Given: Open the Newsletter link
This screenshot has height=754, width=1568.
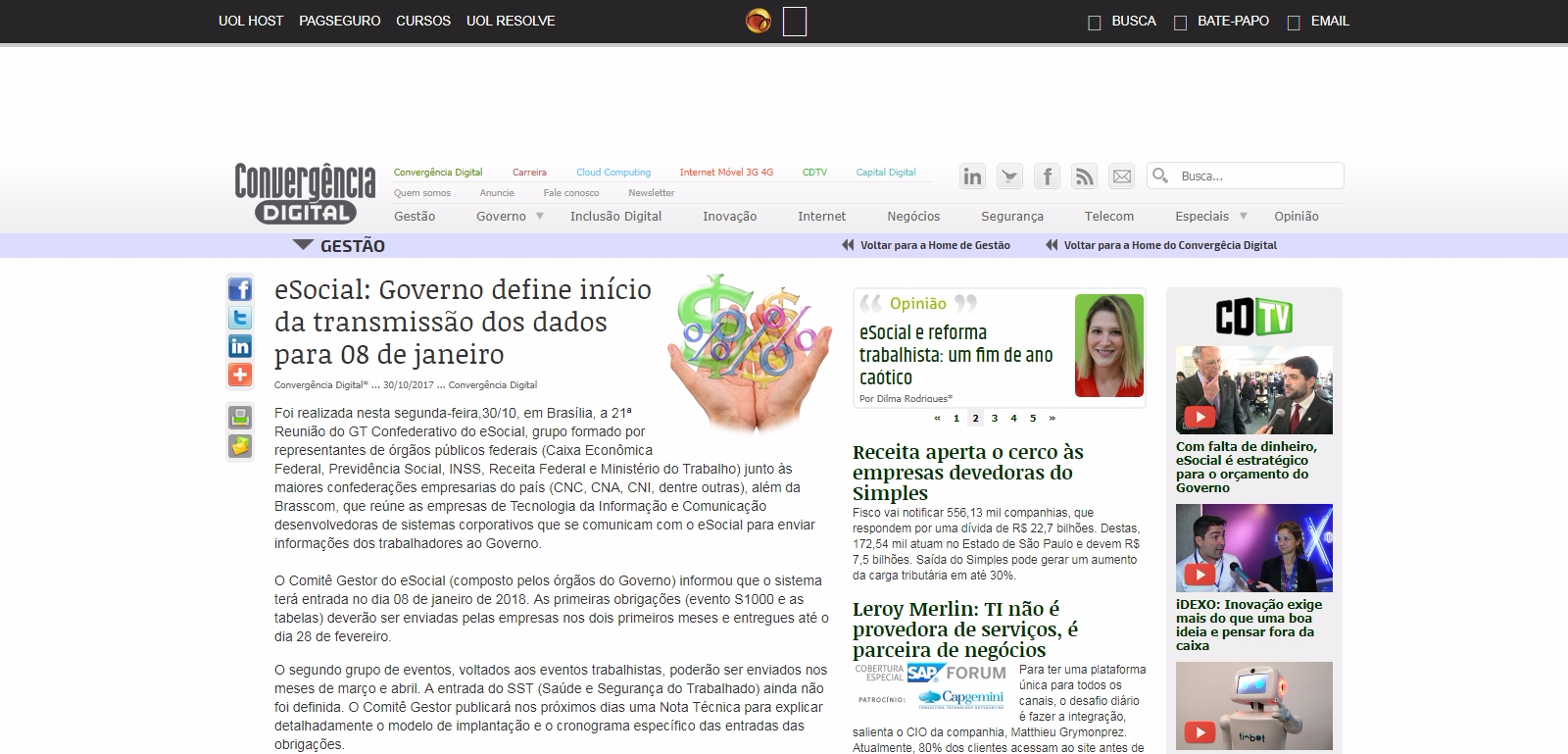Looking at the screenshot, I should coord(652,193).
